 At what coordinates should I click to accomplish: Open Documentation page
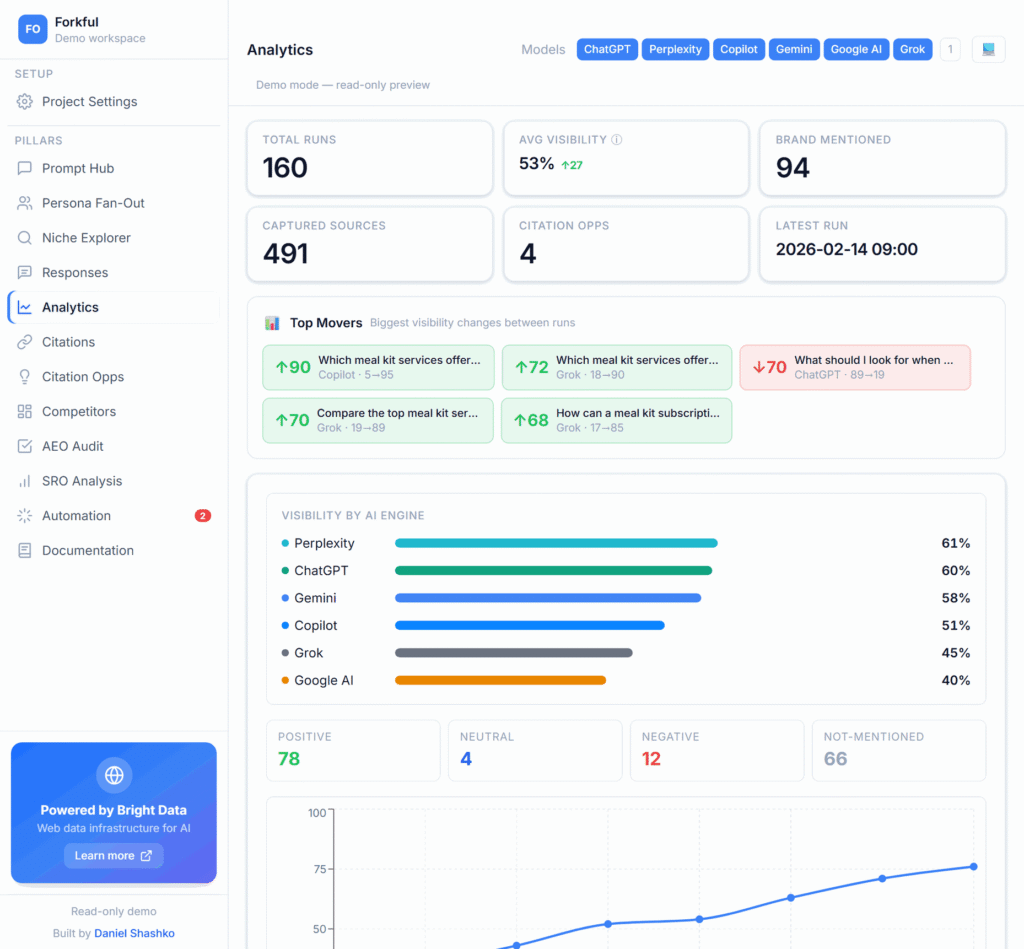(114, 551)
